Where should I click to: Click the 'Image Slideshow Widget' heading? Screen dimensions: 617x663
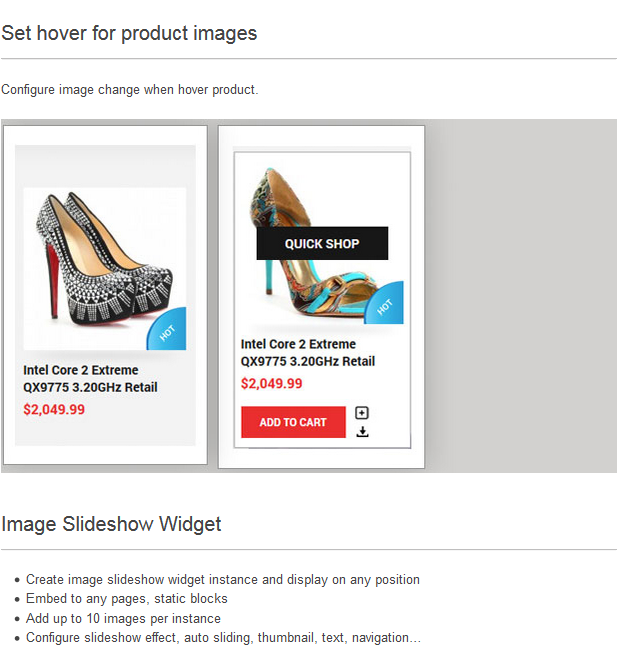click(111, 524)
